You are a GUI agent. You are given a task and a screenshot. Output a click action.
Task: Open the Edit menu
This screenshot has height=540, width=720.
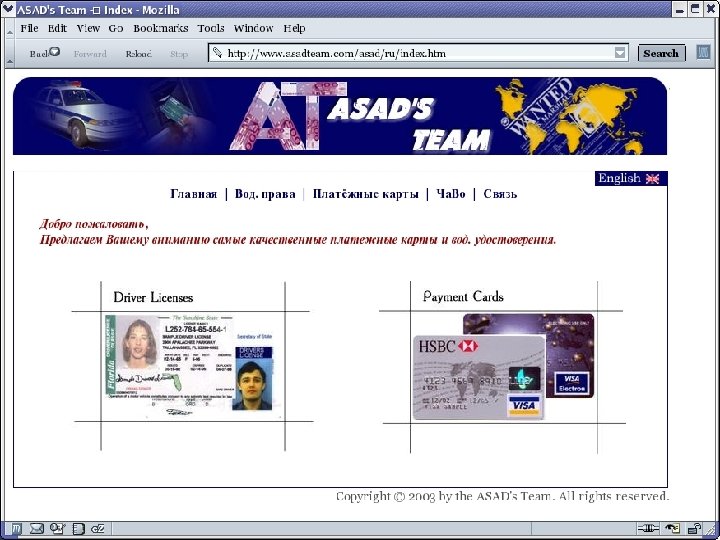[57, 28]
